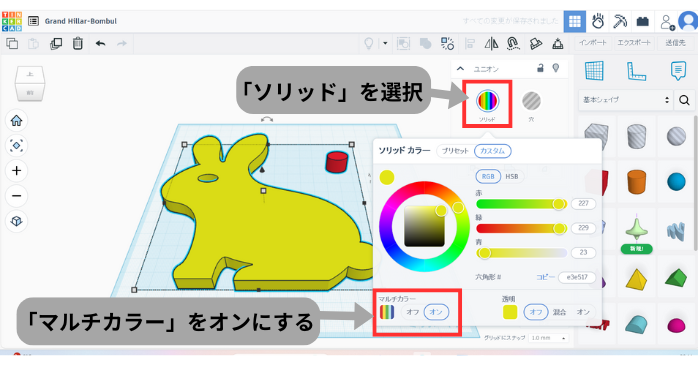Select the Notes tool icon
The image size is (698, 365).
click(678, 71)
